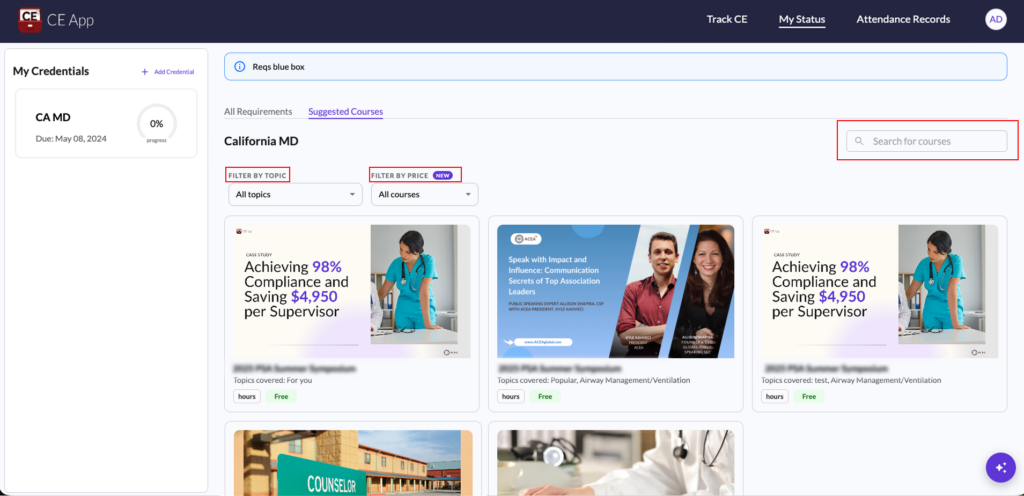Viewport: 1024px width, 496px height.
Task: Click the magnifier icon in course search
Action: 859,141
